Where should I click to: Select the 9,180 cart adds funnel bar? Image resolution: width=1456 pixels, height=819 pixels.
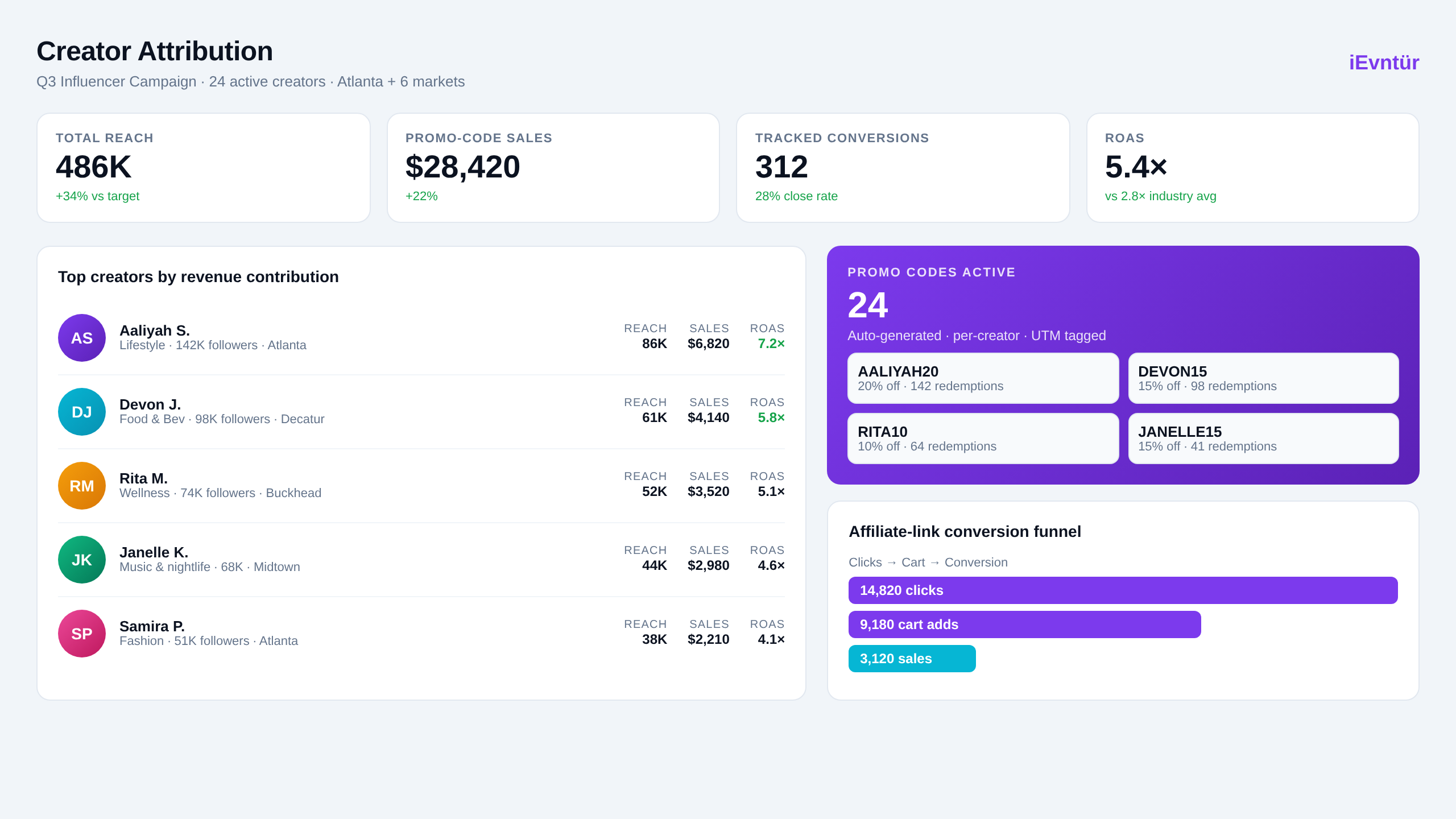(1024, 624)
